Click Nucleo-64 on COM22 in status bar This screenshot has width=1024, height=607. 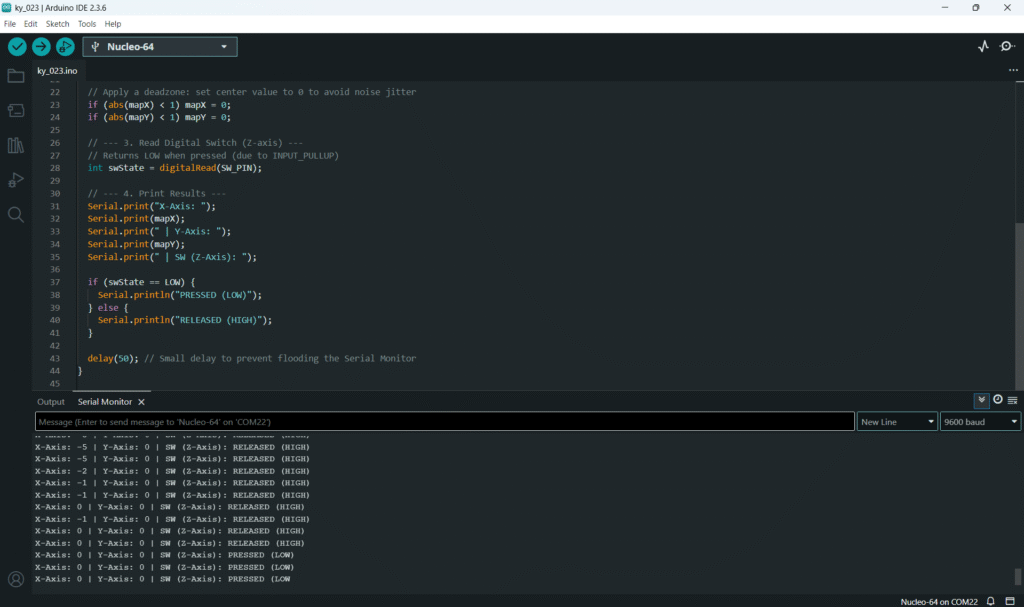(937, 601)
